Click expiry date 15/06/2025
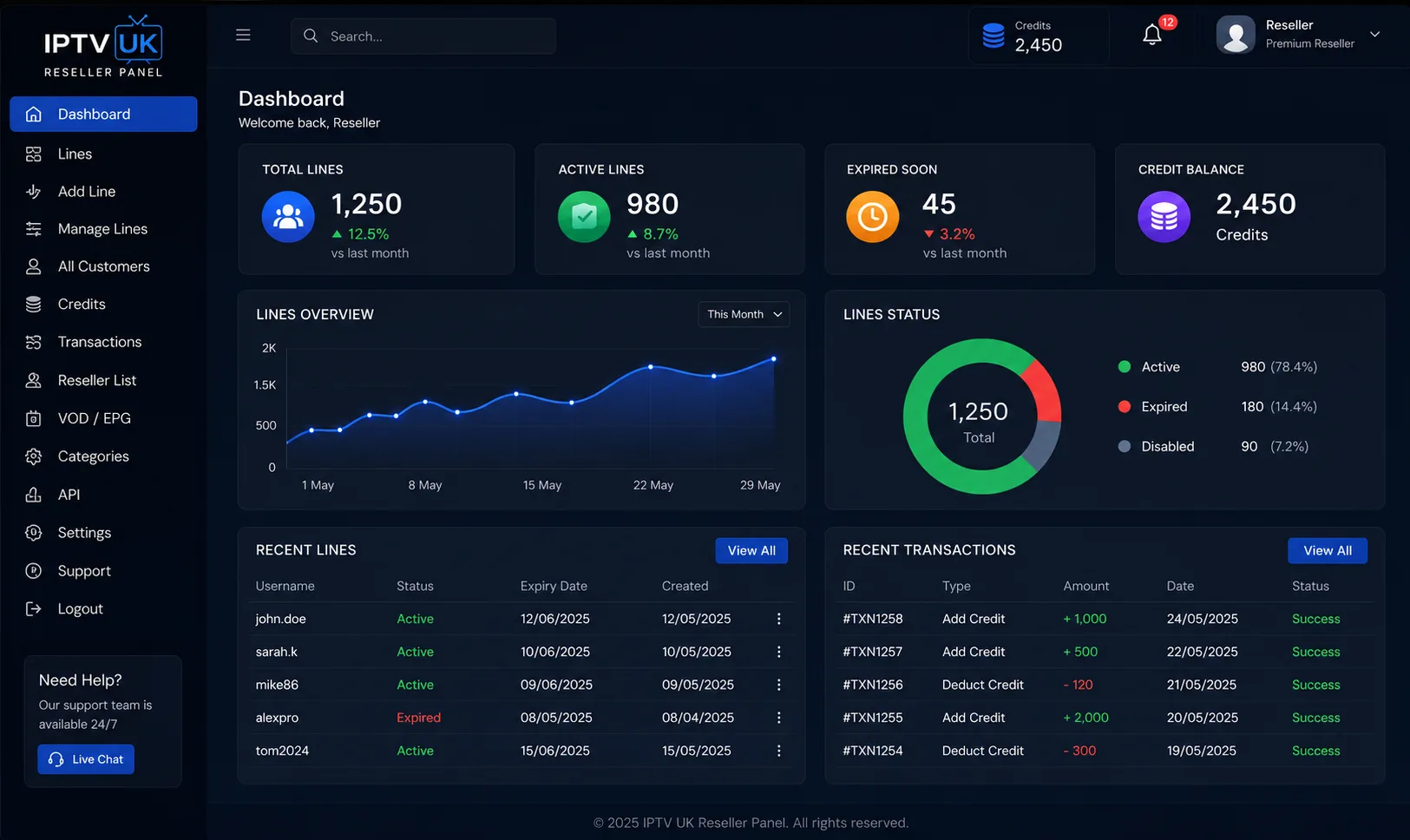Viewport: 1410px width, 840px height. tap(555, 751)
